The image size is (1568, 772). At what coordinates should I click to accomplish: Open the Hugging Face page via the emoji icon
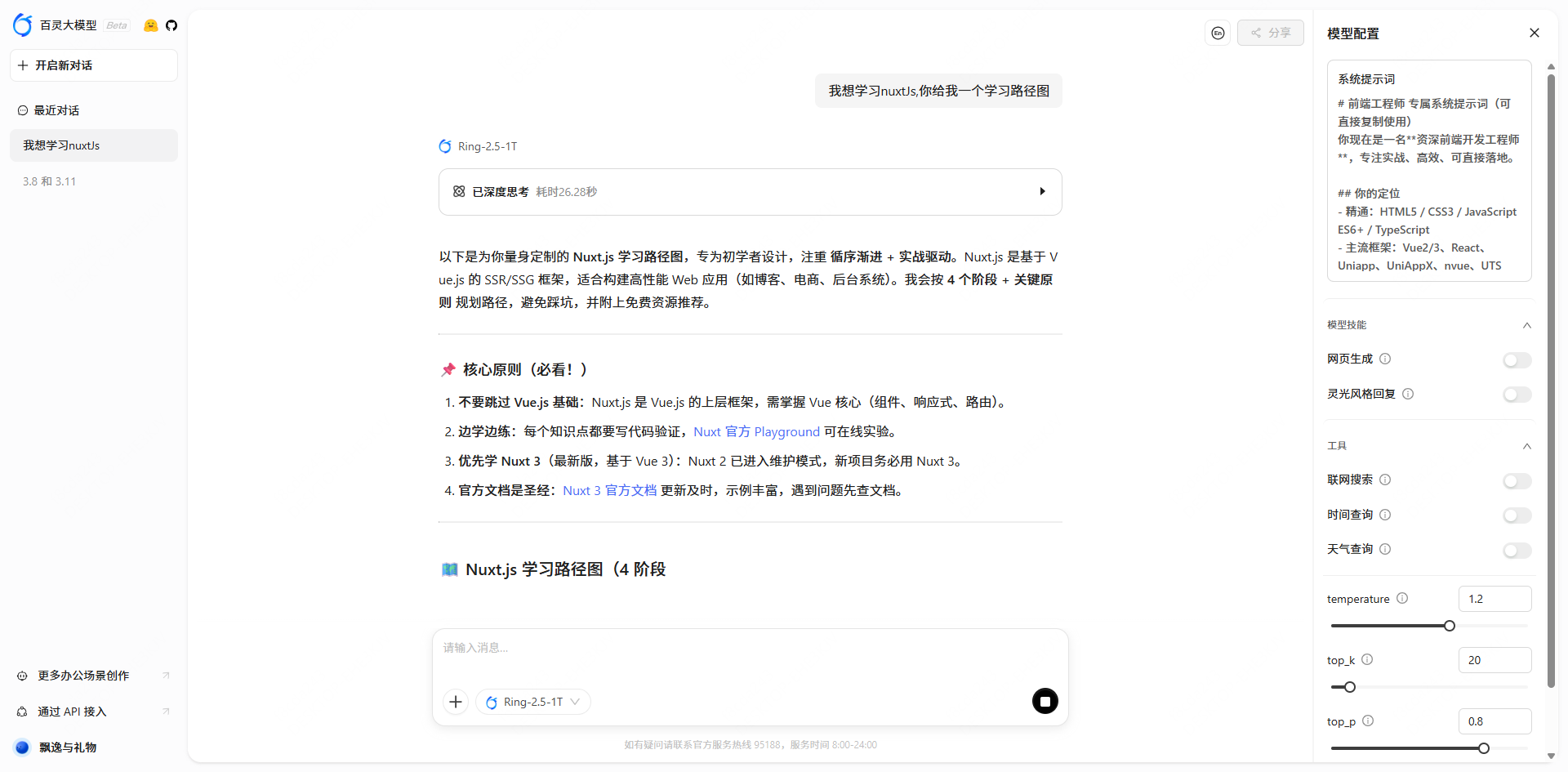pyautogui.click(x=150, y=25)
